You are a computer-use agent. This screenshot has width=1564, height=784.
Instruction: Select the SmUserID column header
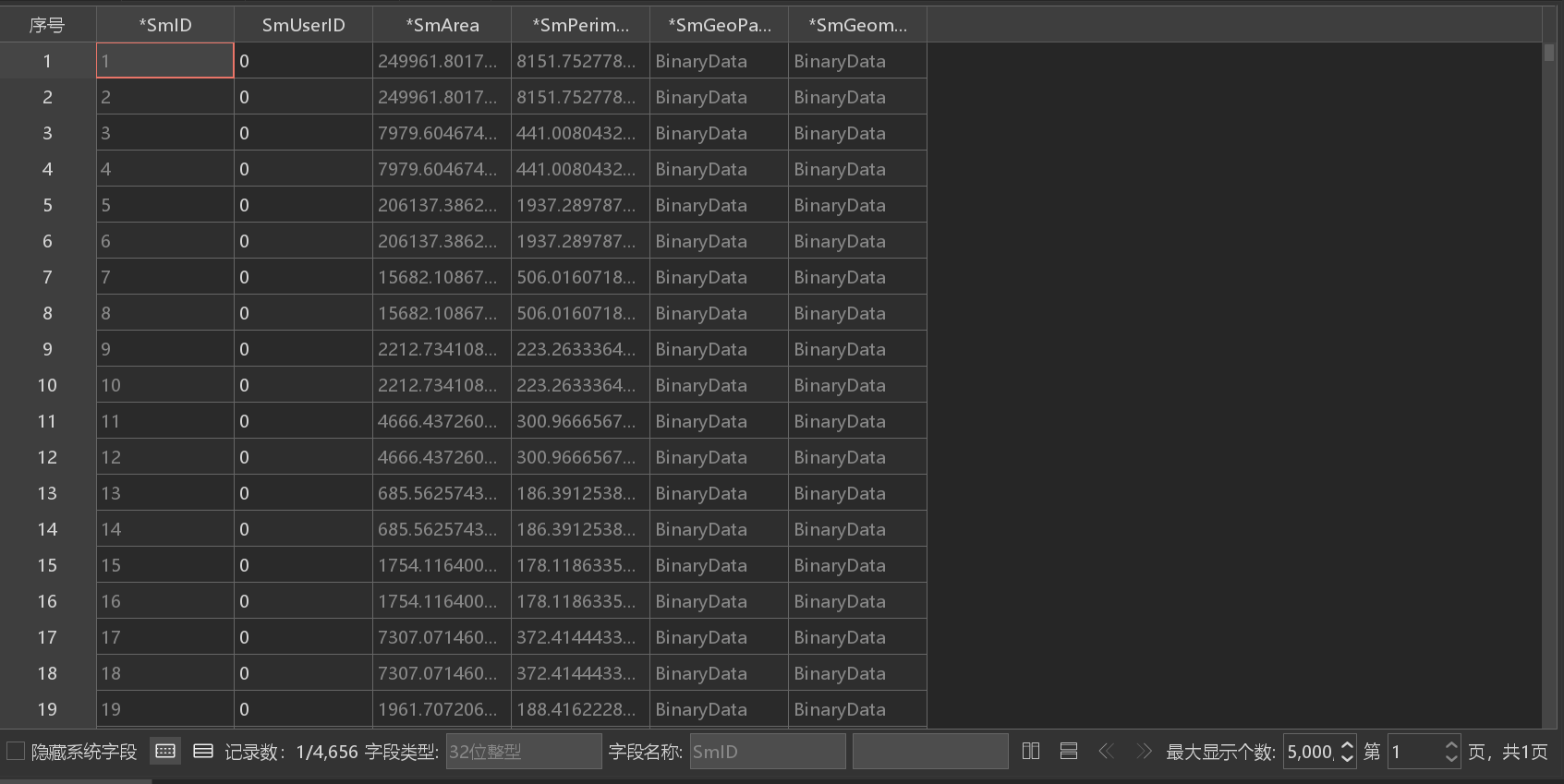pos(303,25)
